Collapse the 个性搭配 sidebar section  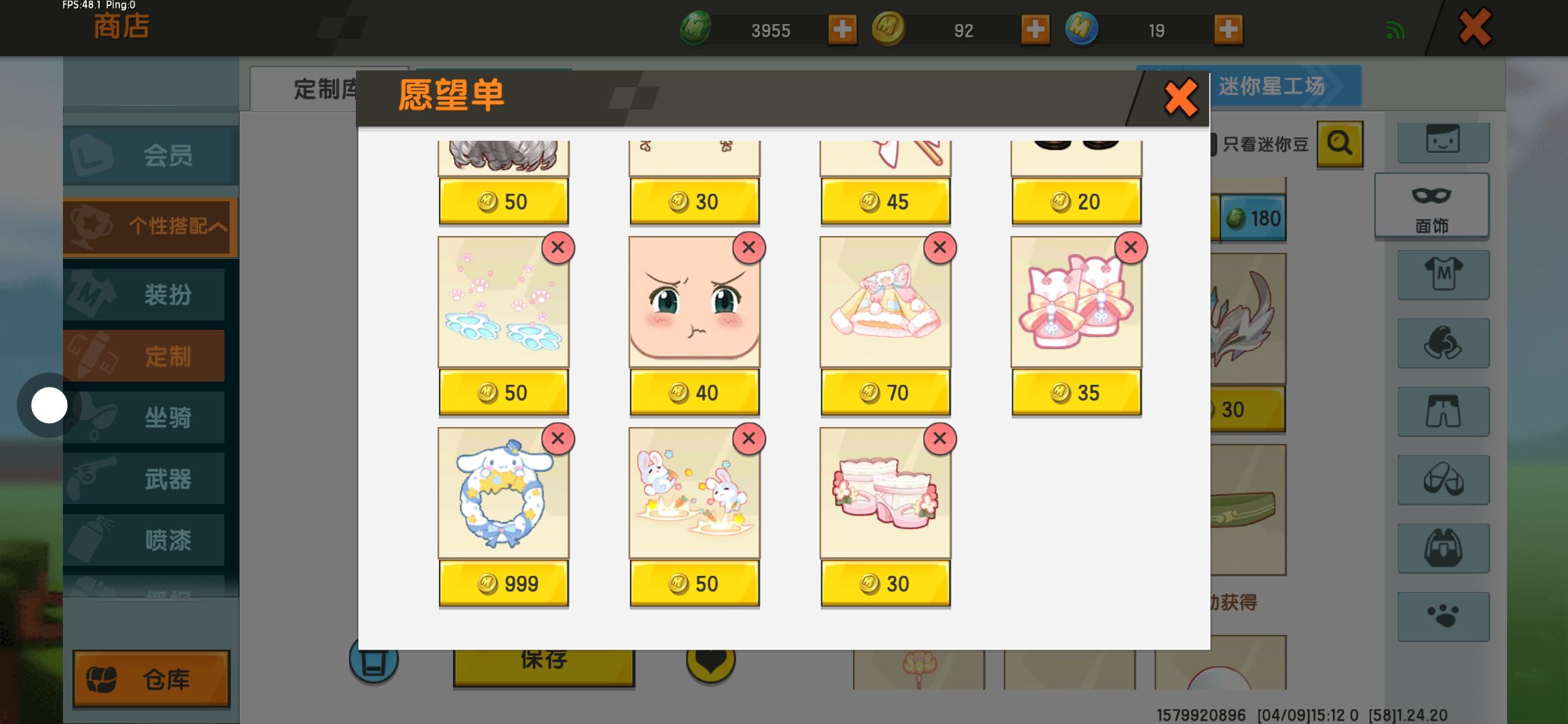(x=151, y=227)
